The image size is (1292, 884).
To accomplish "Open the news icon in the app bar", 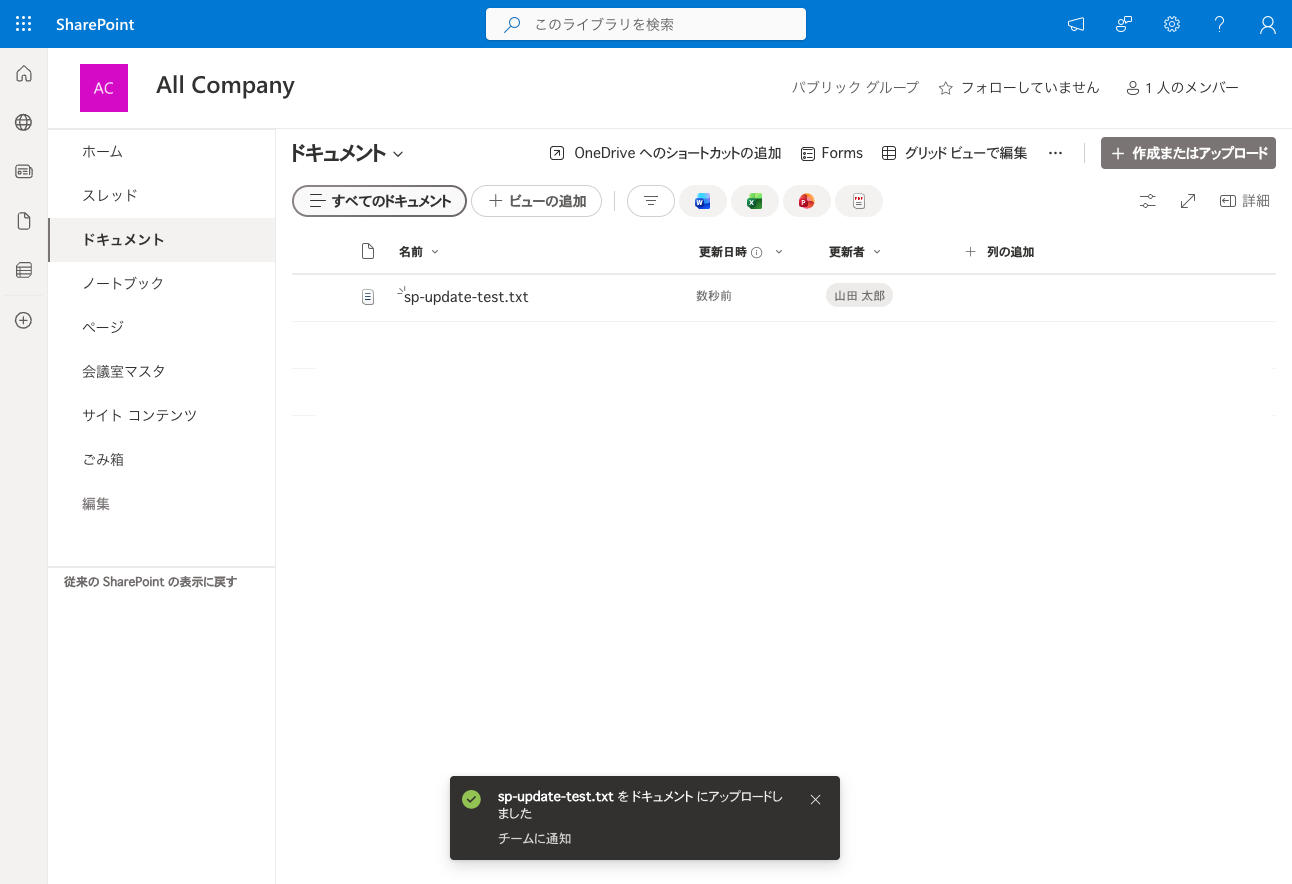I will coord(24,171).
